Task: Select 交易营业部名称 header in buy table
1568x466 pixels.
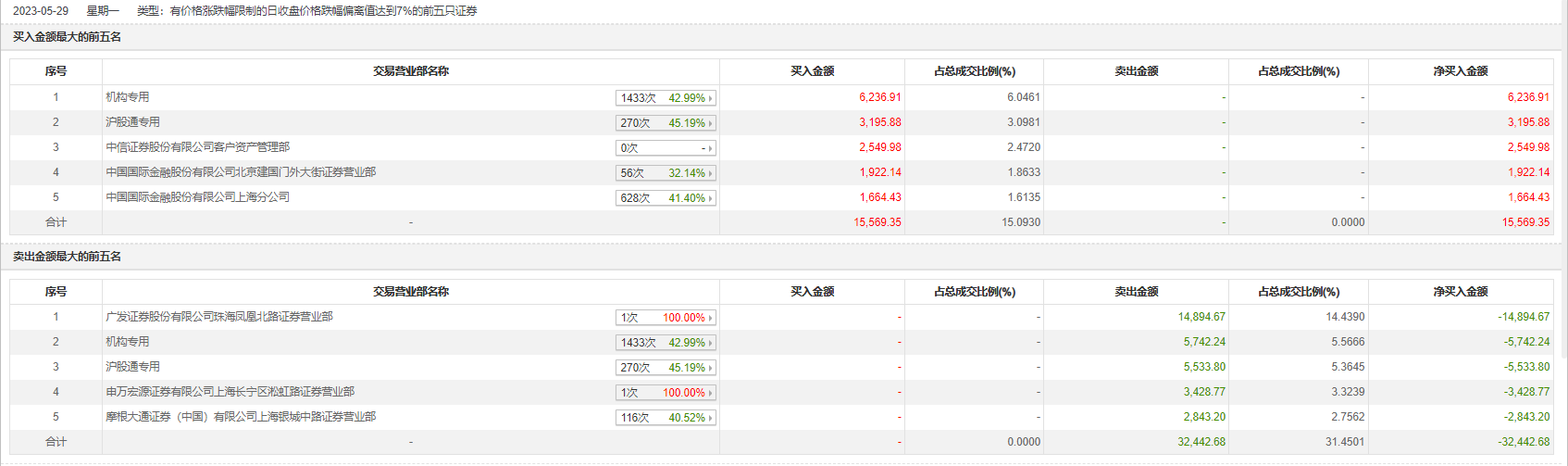Action: pos(411,71)
